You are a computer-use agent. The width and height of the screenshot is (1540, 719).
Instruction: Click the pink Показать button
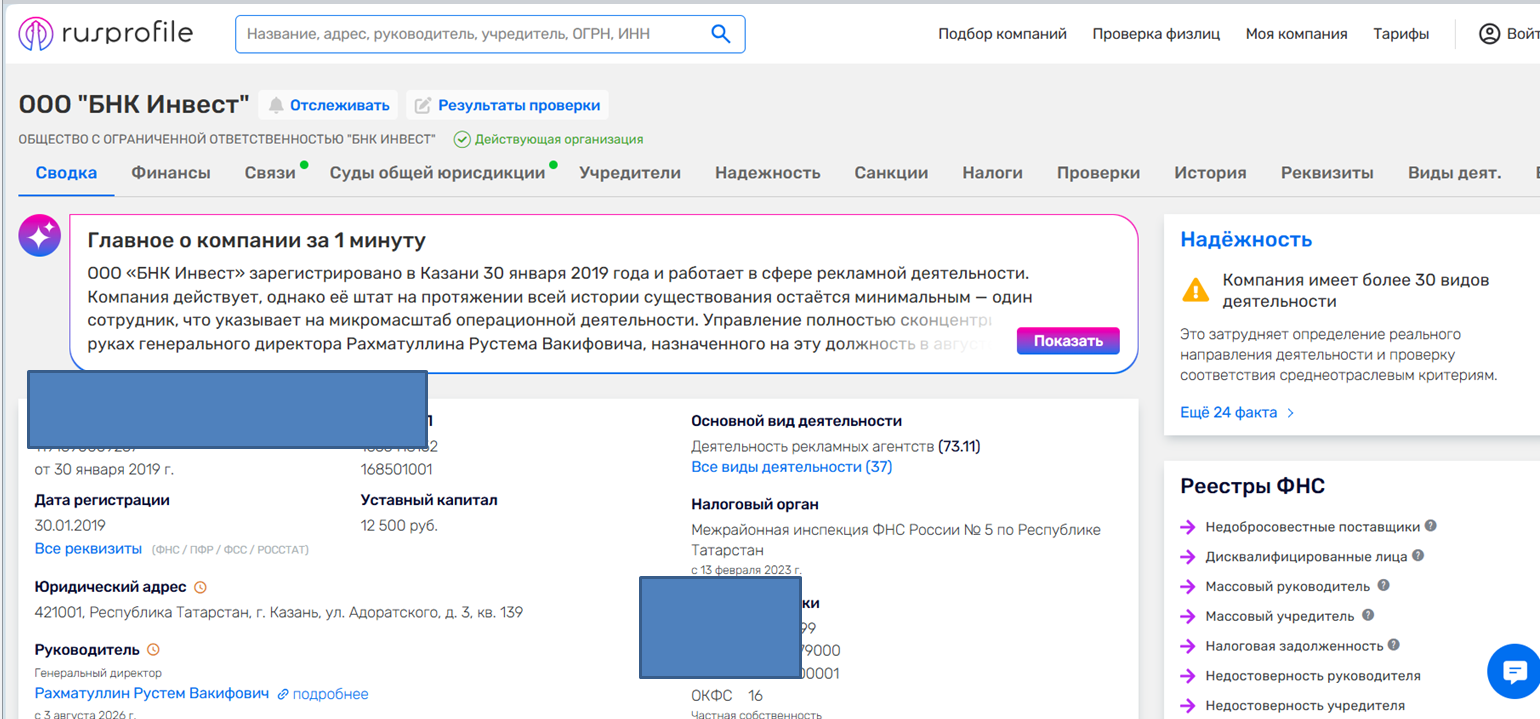[x=1068, y=341]
